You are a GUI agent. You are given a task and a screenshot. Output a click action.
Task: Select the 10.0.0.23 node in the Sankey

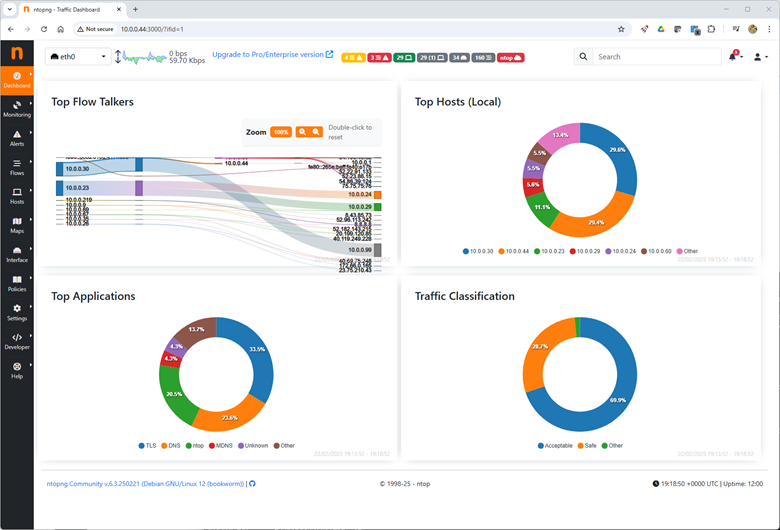pos(60,188)
